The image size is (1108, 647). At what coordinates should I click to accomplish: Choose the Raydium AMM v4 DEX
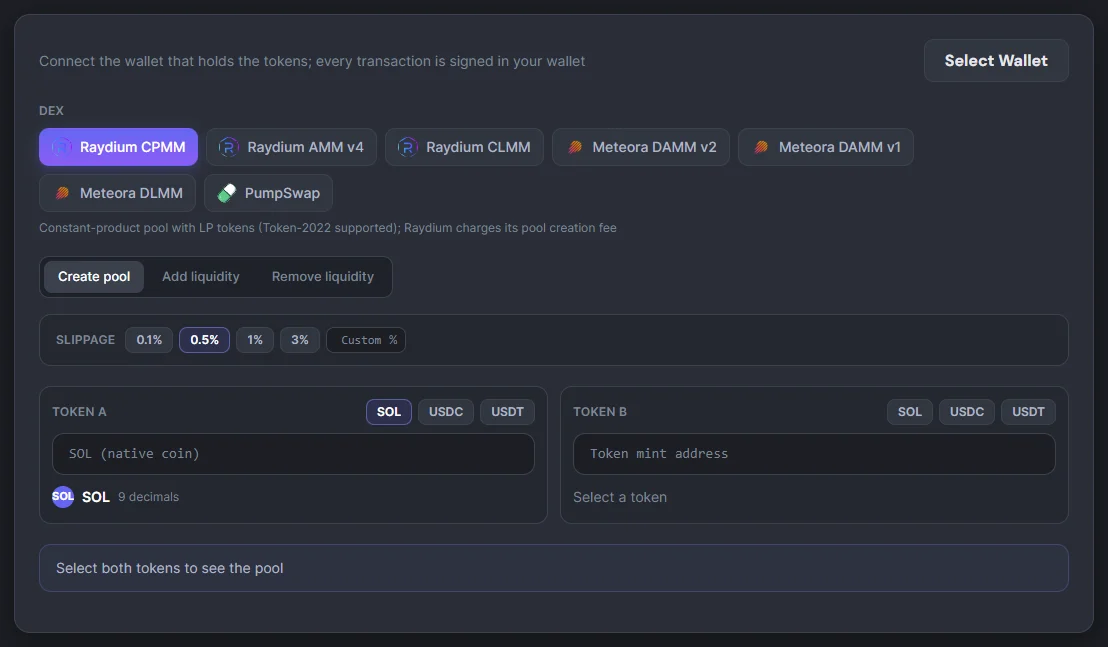coord(291,147)
